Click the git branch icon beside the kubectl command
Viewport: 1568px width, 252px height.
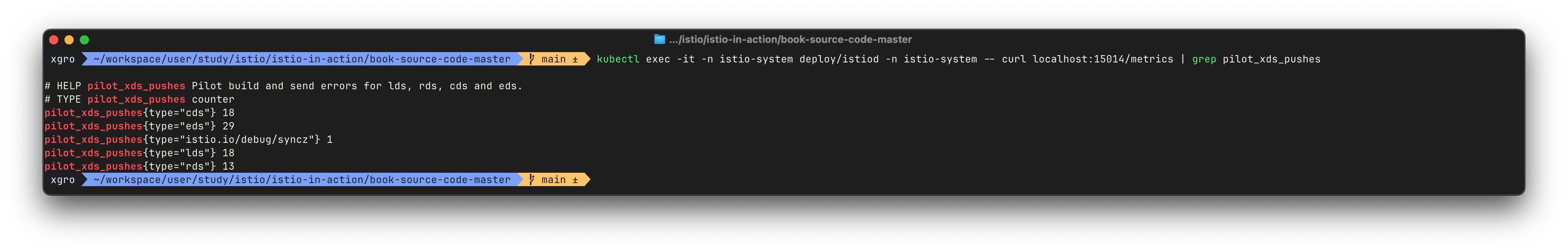point(532,59)
